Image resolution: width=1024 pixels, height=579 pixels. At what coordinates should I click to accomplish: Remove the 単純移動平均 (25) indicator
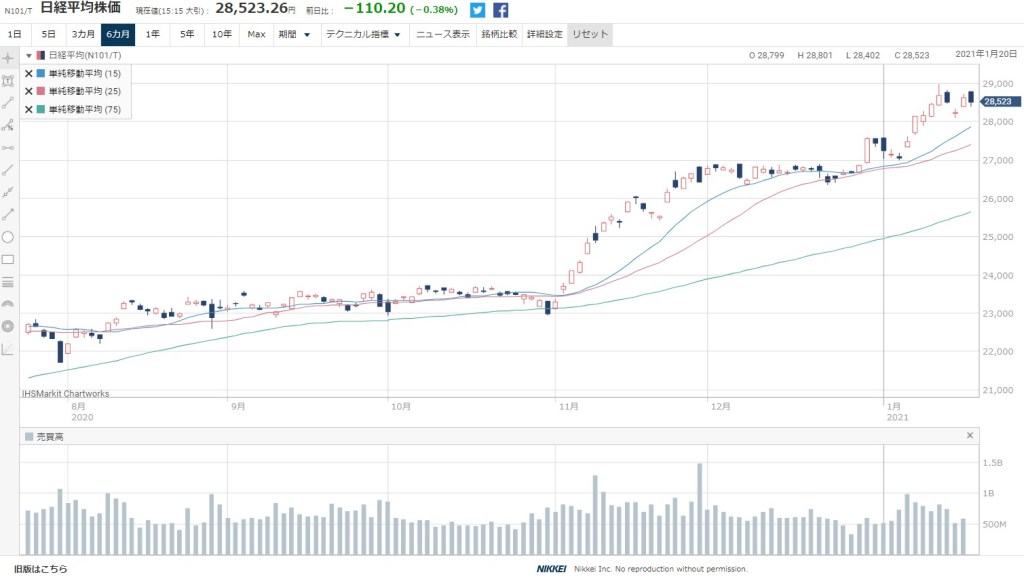pos(28,91)
